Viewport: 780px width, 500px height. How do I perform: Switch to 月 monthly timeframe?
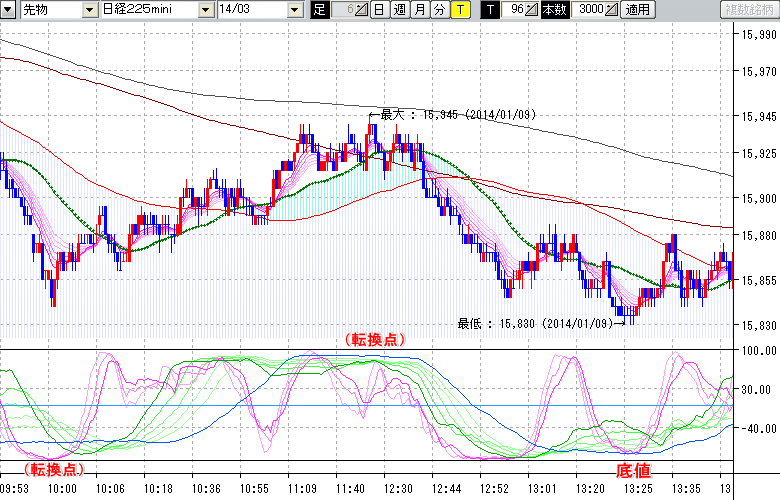click(x=420, y=10)
